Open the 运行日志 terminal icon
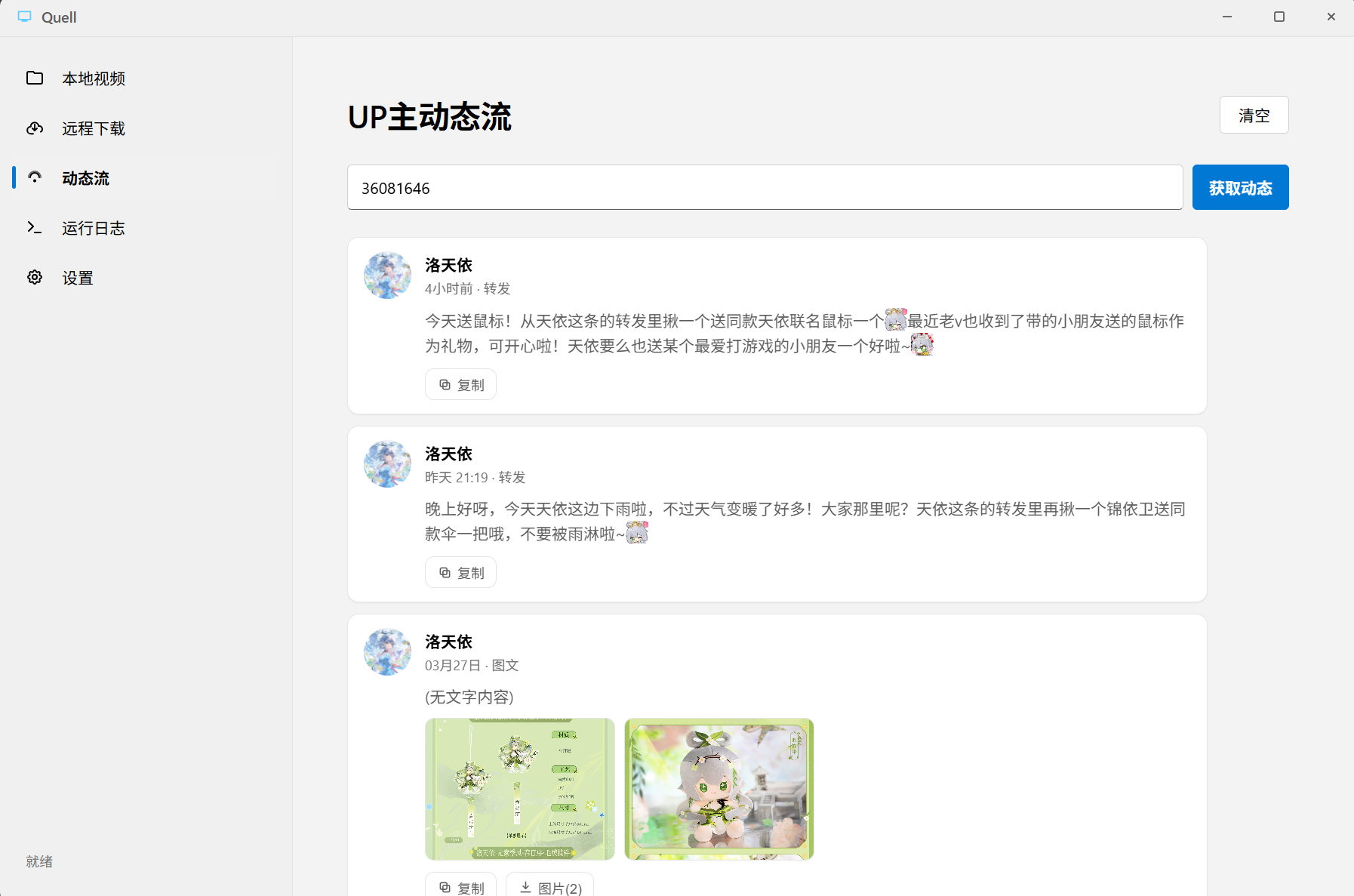Viewport: 1354px width, 896px height. point(35,228)
